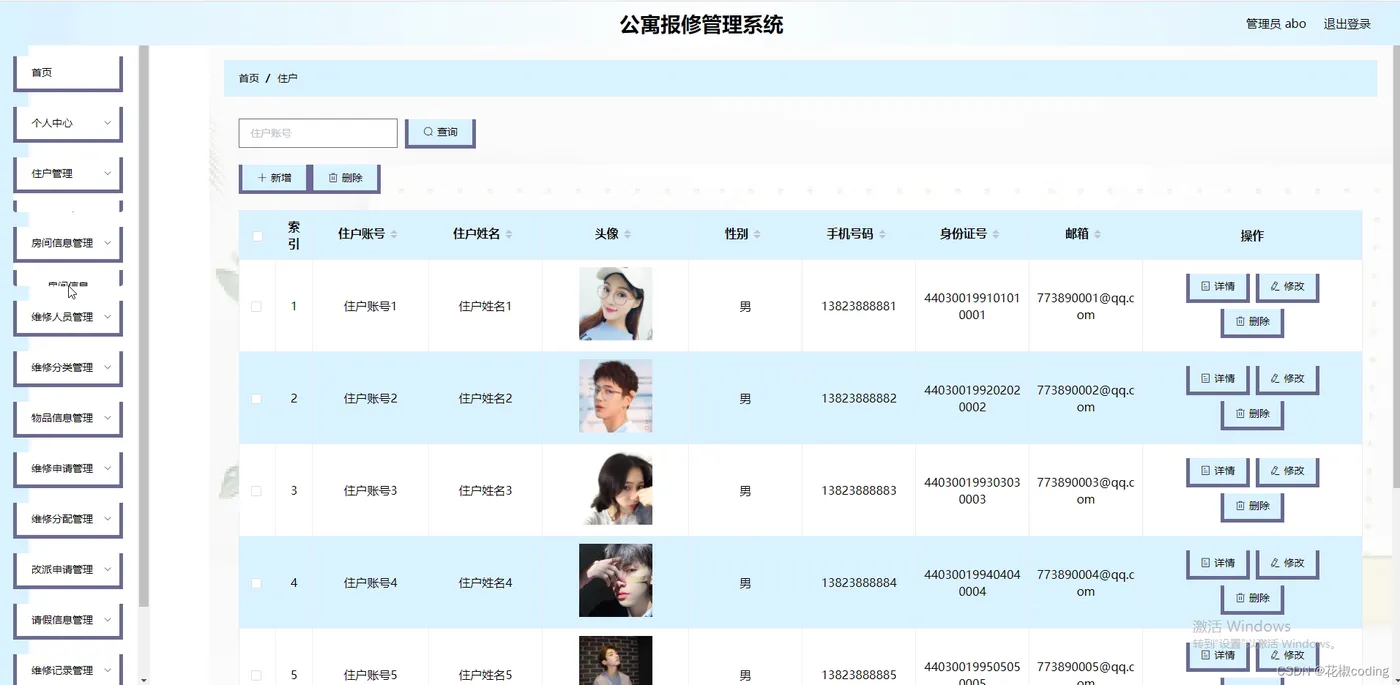Expand 改派申请管理 sidebar menu
The height and width of the screenshot is (685, 1400).
[68, 570]
